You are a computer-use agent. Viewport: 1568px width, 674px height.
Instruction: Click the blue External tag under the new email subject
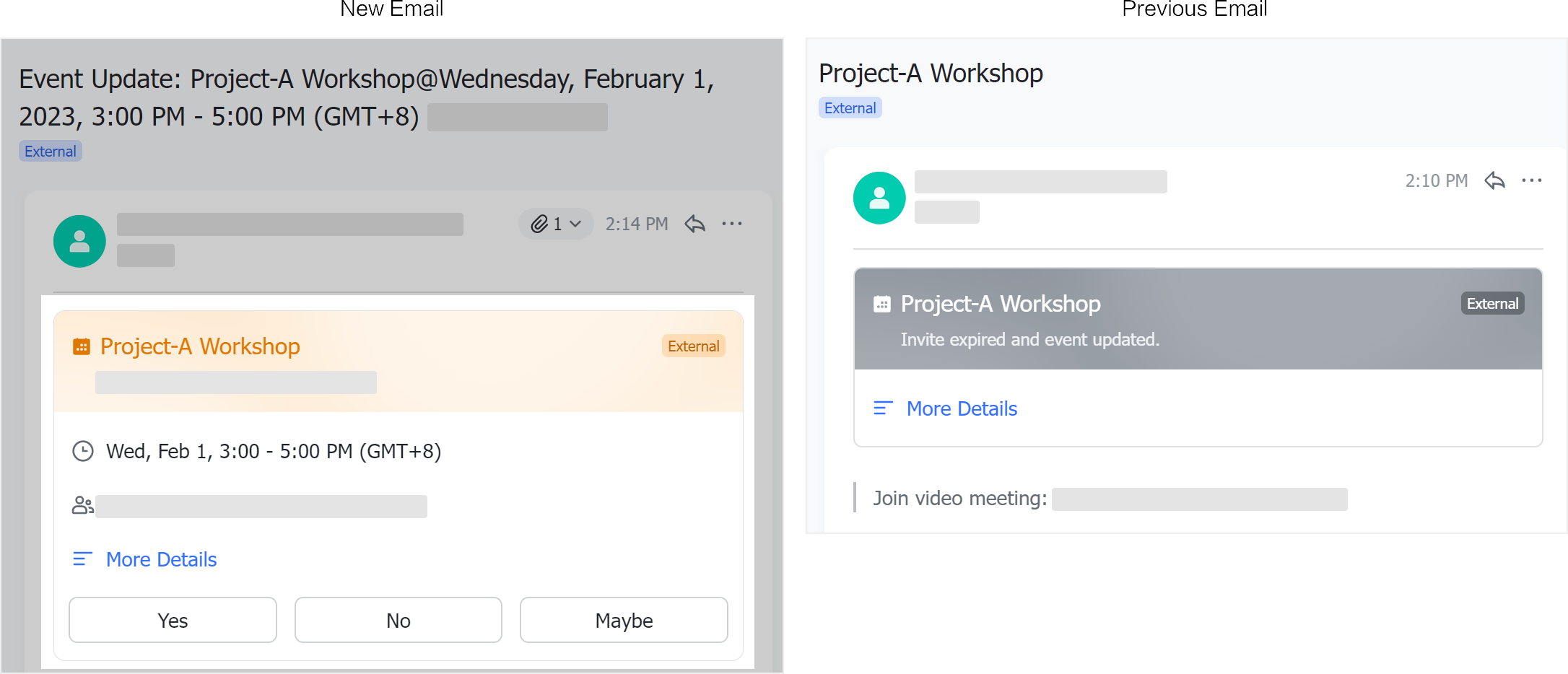[x=51, y=151]
